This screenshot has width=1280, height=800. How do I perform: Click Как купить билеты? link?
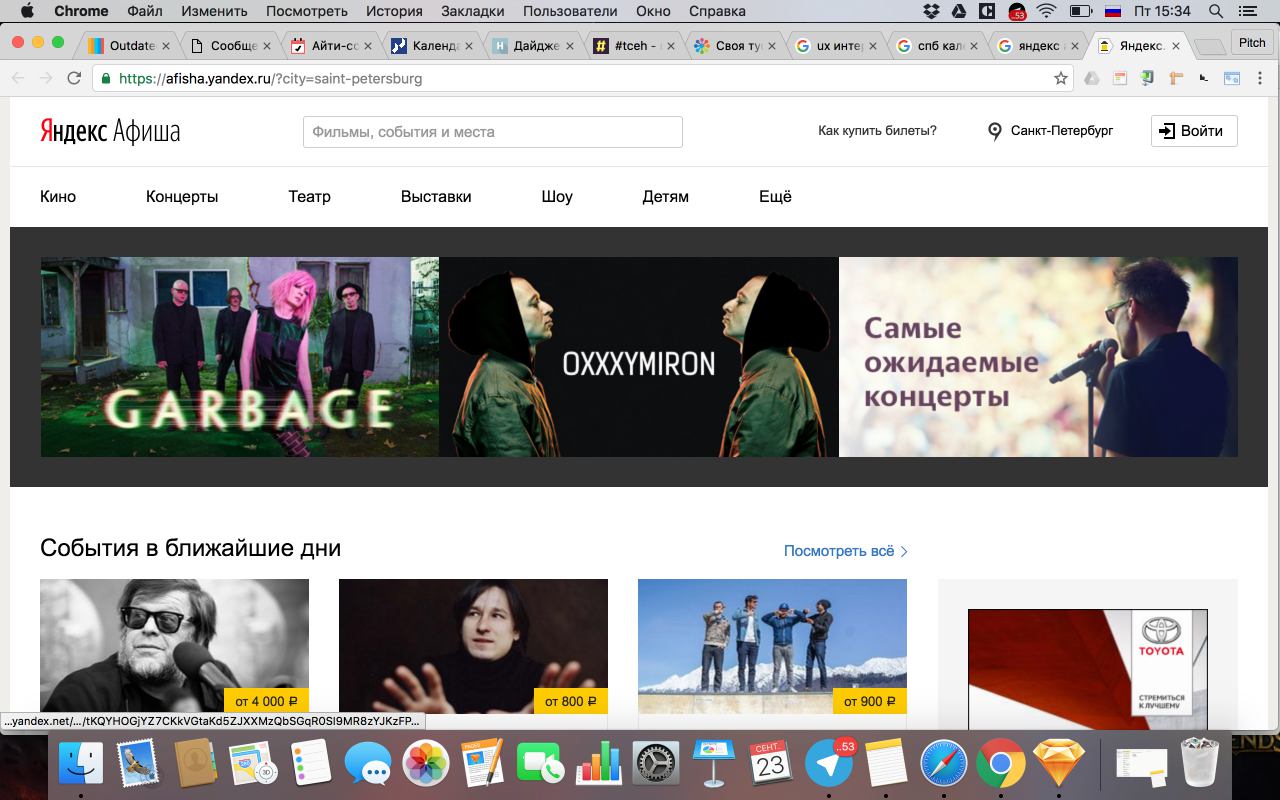877,131
